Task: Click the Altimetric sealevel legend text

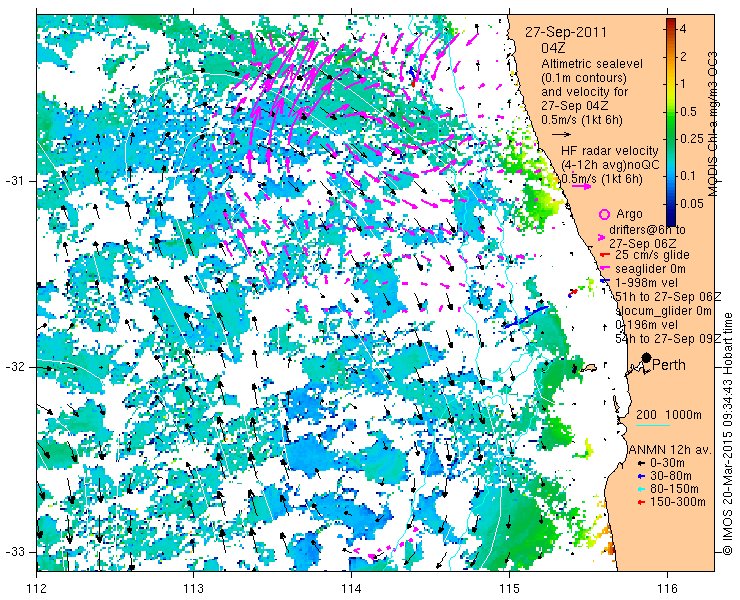Action: click(x=592, y=64)
